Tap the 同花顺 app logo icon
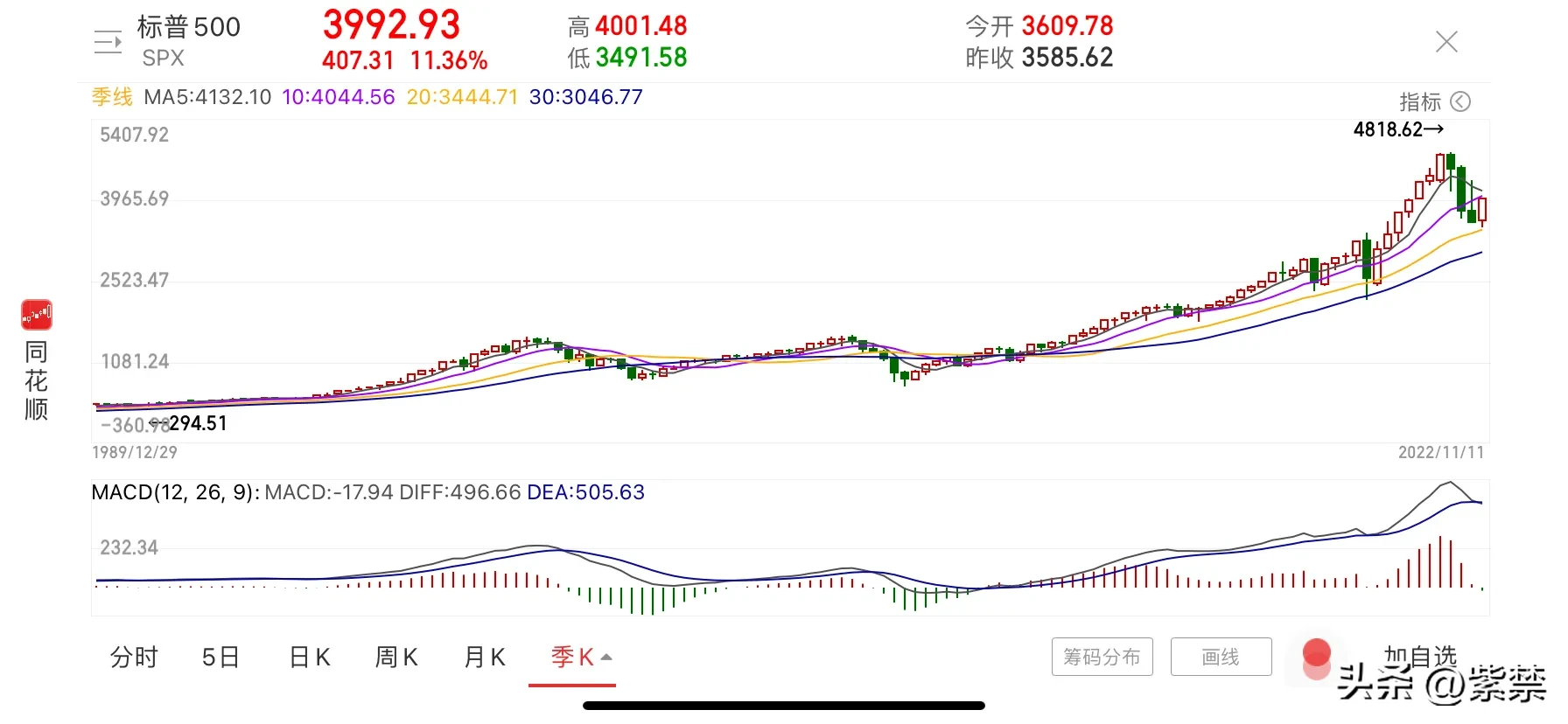The image size is (1568, 724). [37, 315]
